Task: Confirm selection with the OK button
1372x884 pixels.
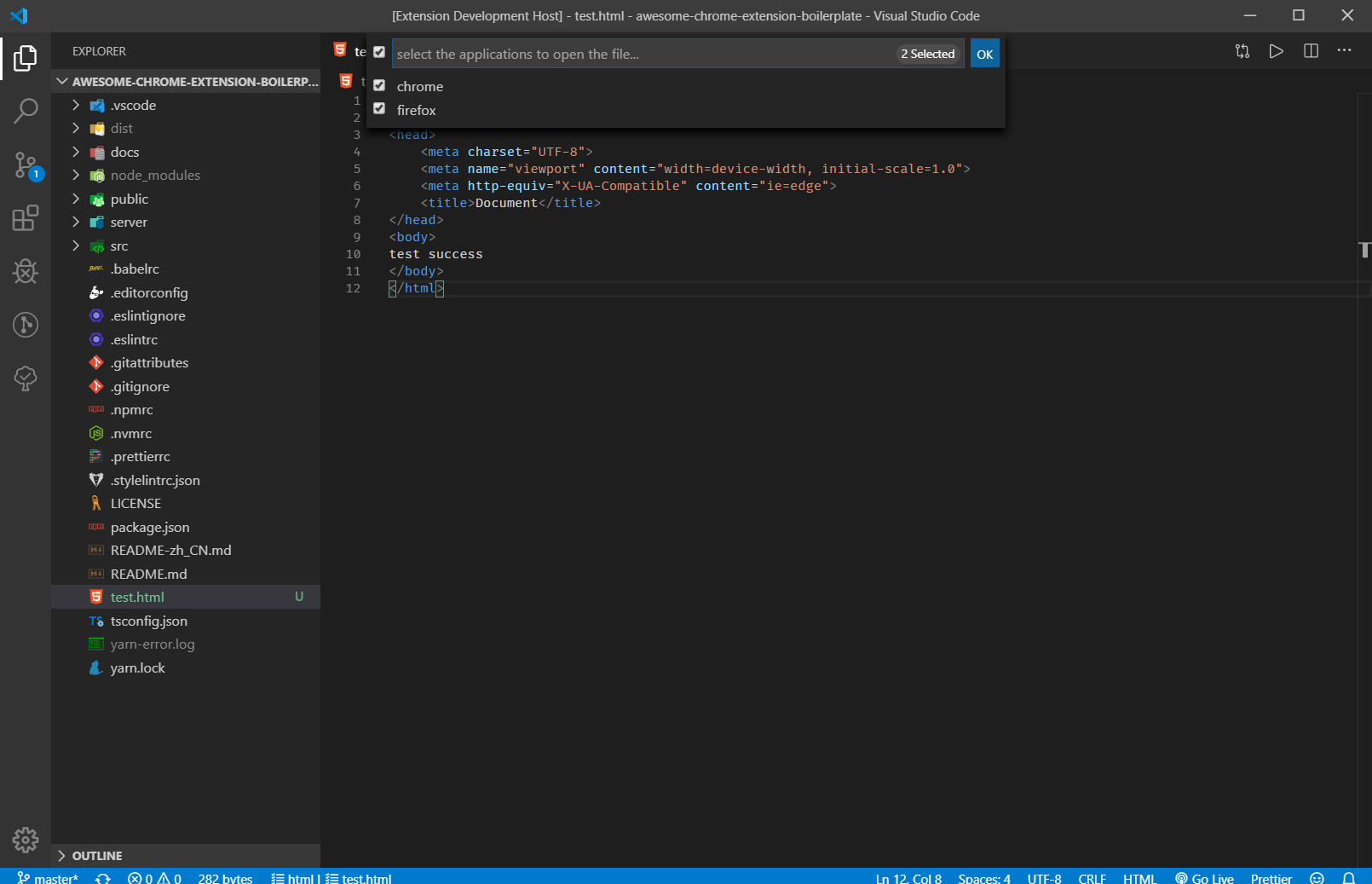Action: tap(984, 54)
